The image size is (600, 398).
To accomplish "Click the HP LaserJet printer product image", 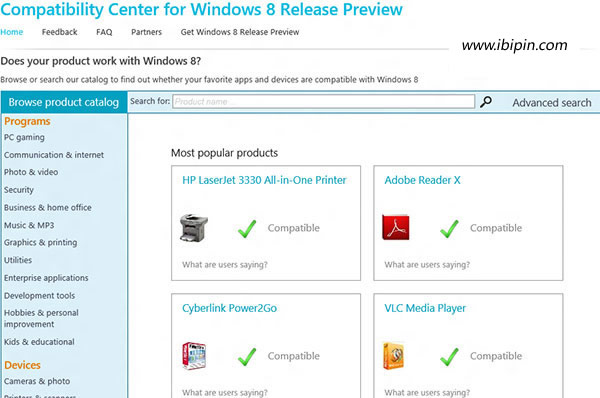I will pos(194,228).
